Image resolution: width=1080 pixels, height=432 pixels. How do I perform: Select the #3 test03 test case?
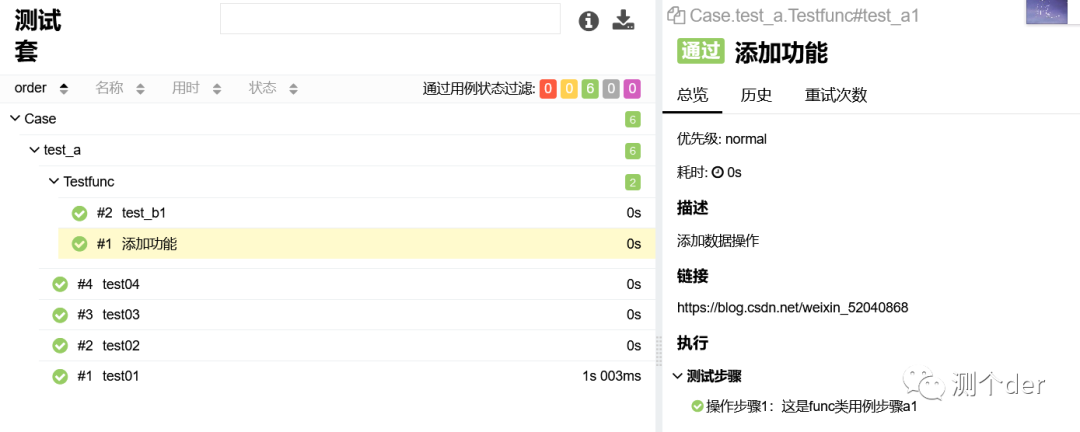(347, 314)
